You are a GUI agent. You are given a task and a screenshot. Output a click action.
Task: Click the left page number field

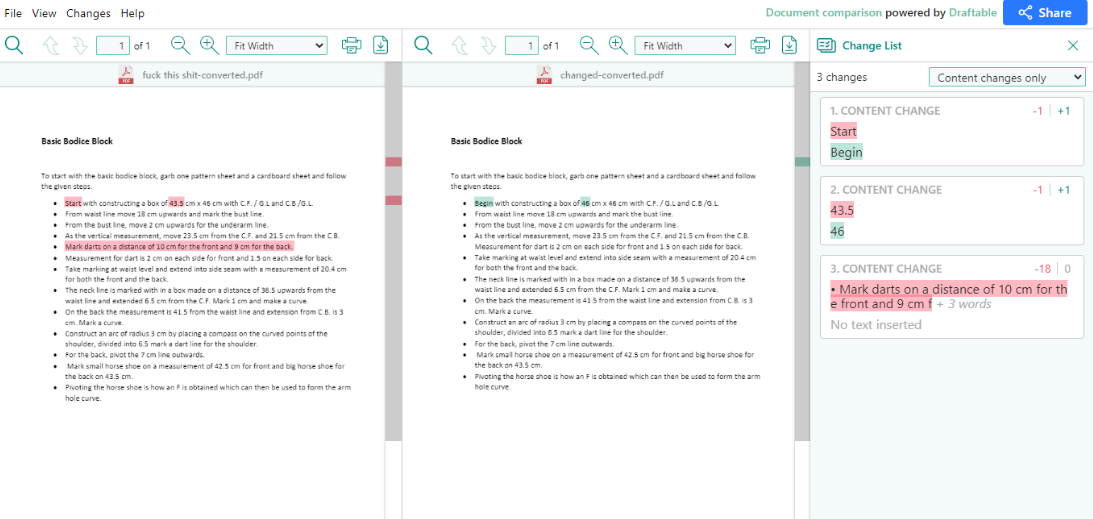pos(112,45)
